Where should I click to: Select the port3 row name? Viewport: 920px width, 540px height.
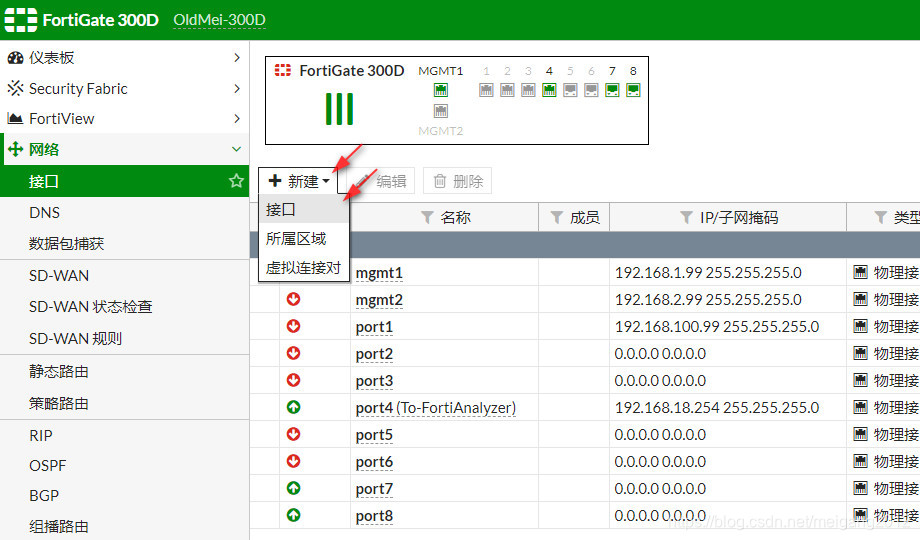point(374,381)
